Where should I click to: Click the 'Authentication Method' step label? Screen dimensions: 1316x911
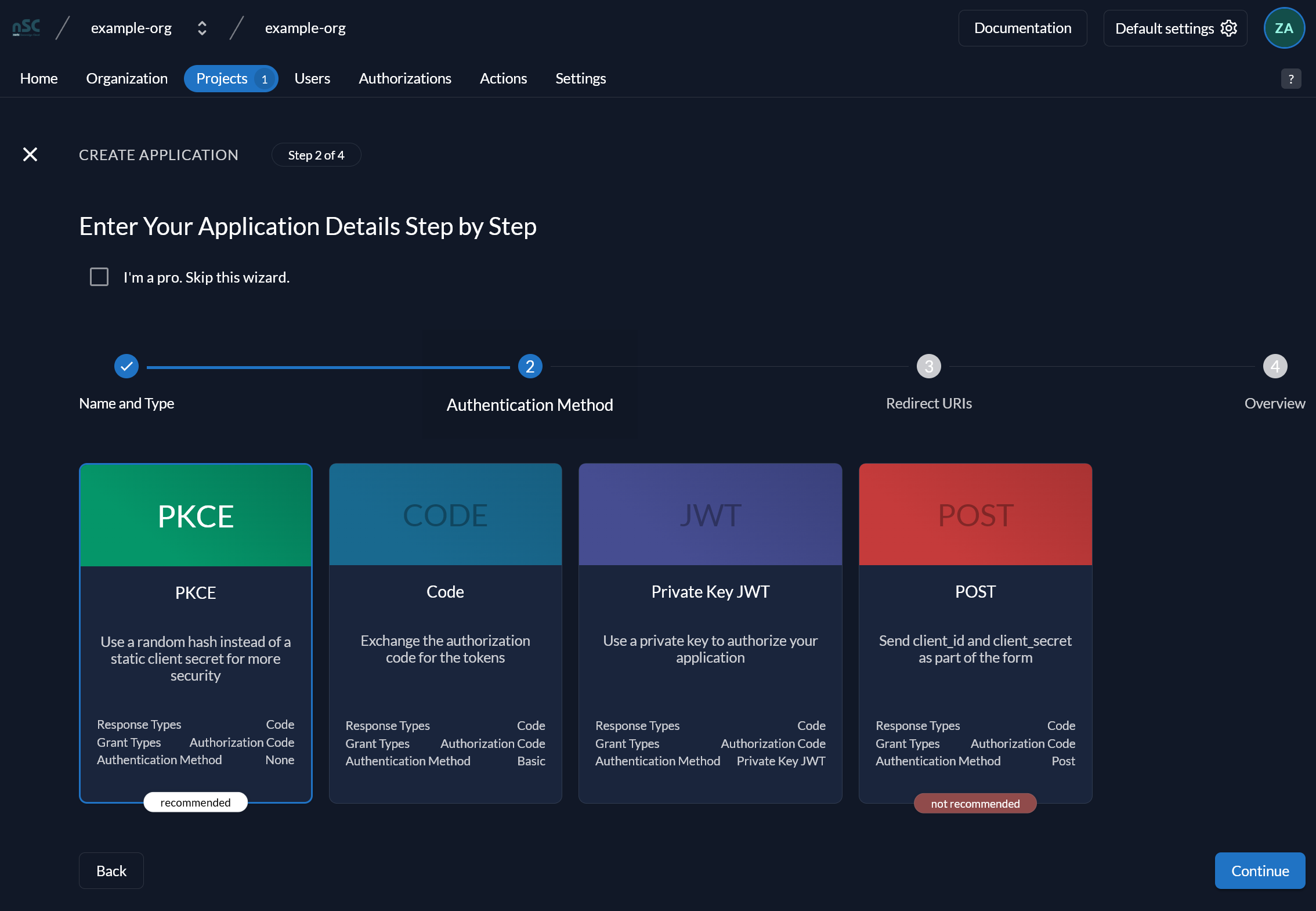click(x=530, y=404)
